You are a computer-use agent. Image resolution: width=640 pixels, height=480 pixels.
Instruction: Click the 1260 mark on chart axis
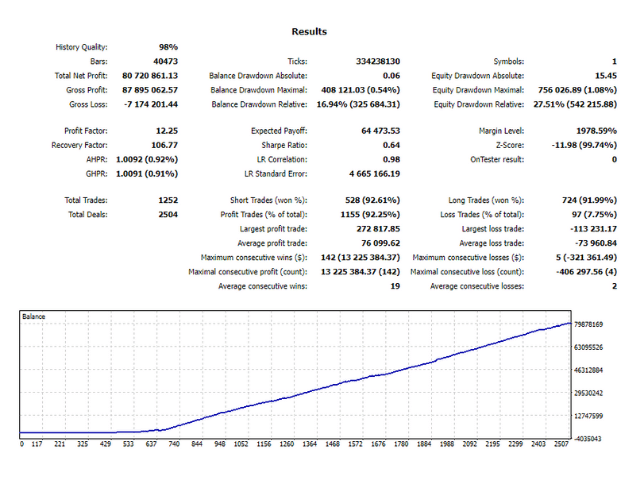pos(287,445)
